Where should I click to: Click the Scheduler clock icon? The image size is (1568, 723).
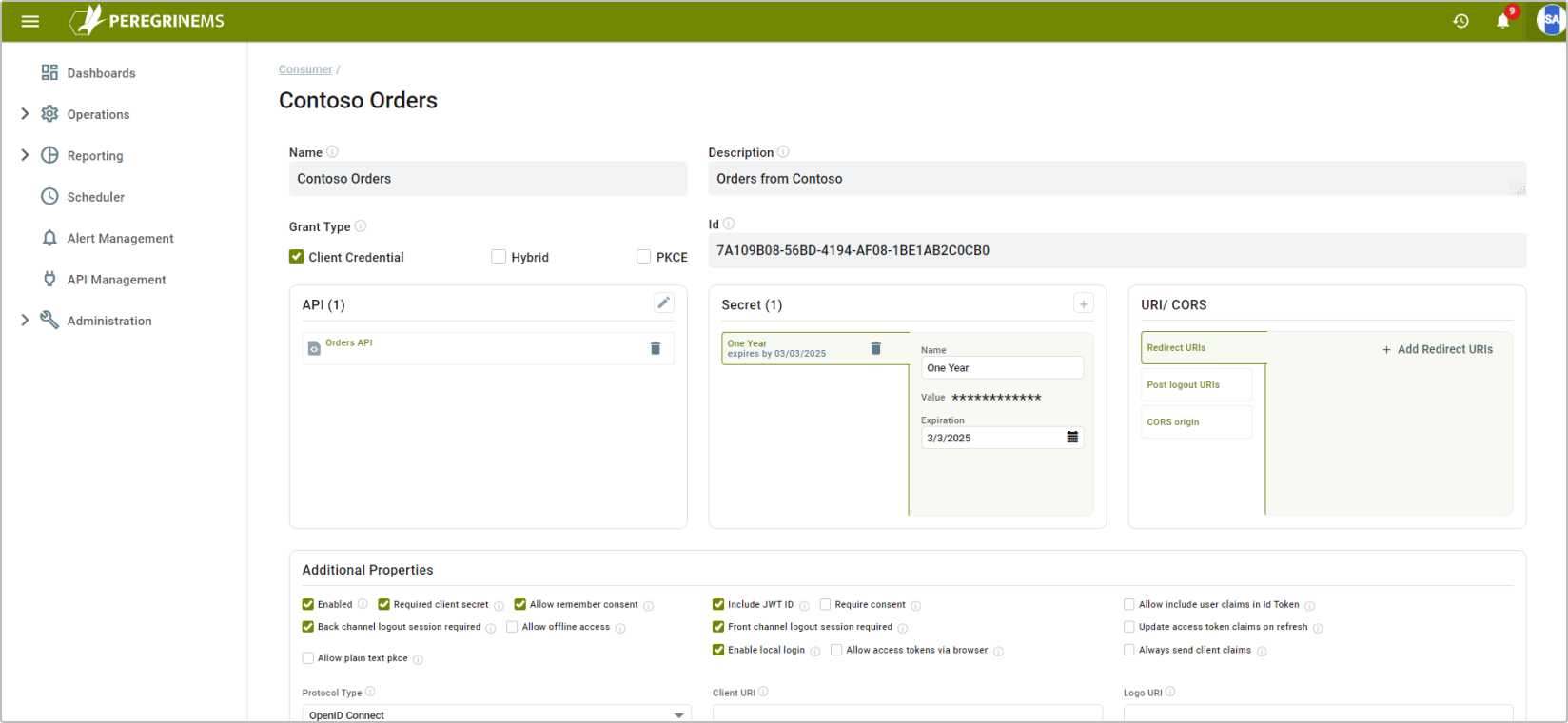click(x=49, y=196)
